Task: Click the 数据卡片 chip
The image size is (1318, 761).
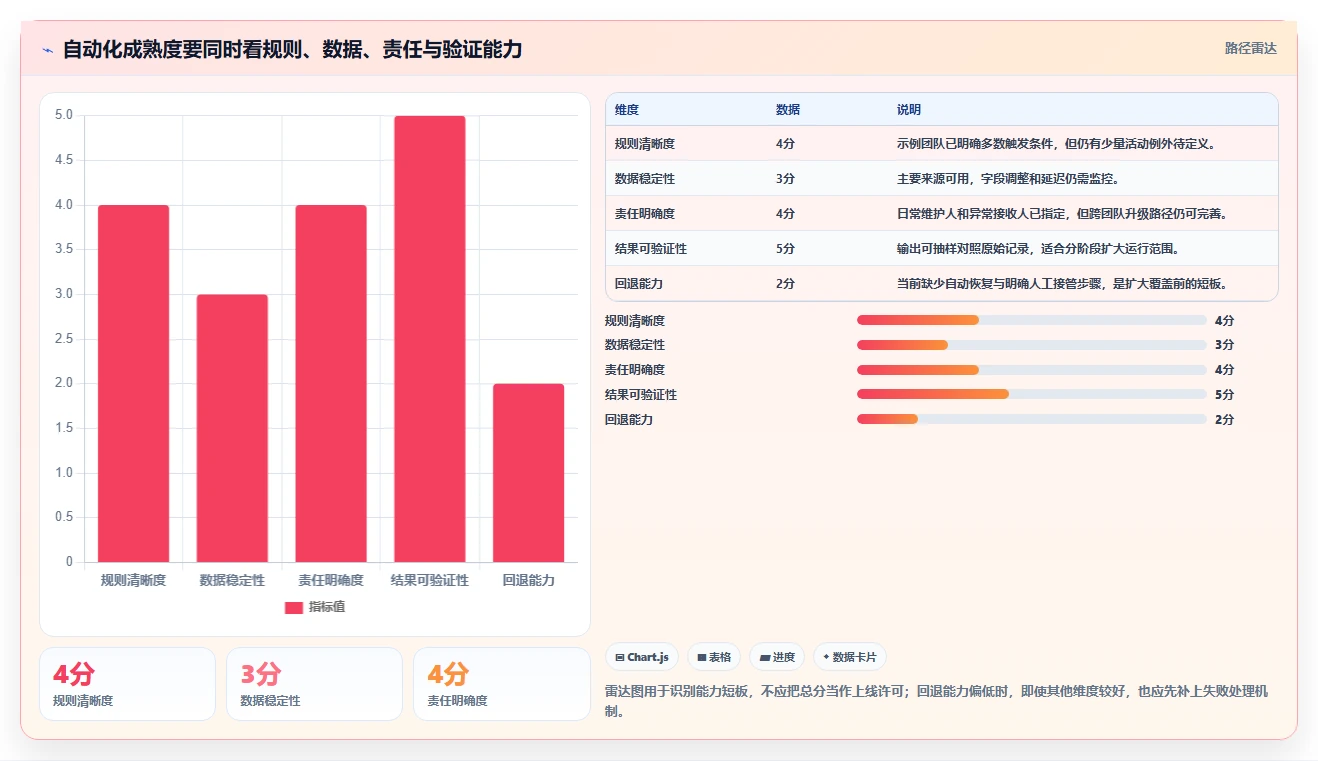Action: click(x=850, y=657)
